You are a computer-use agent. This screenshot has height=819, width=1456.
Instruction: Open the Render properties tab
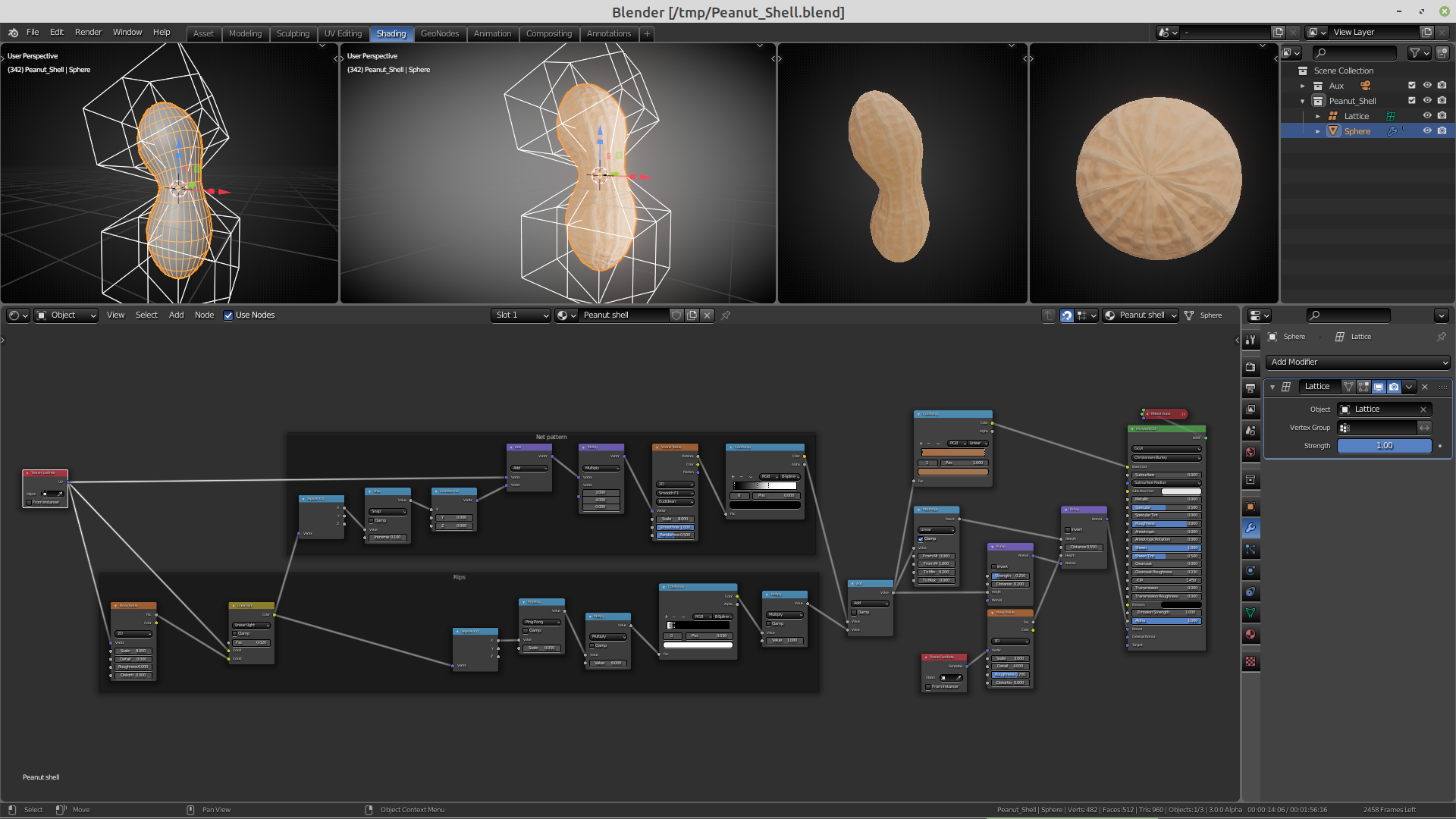point(1250,366)
